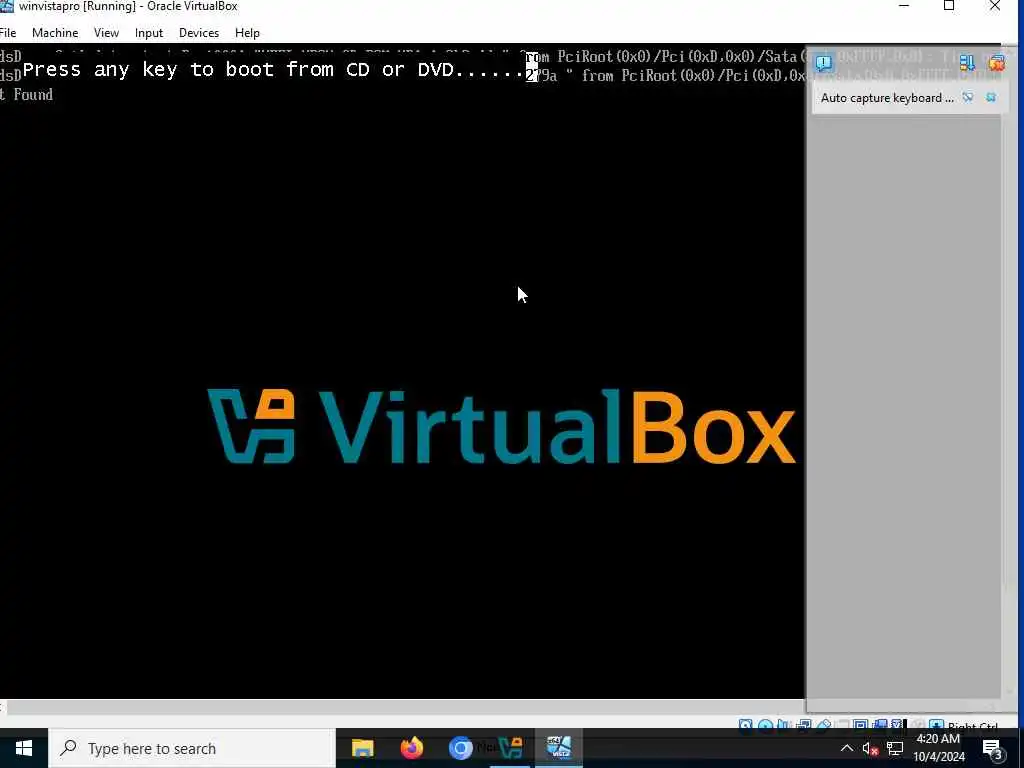
Task: Open the View menu
Action: (106, 33)
